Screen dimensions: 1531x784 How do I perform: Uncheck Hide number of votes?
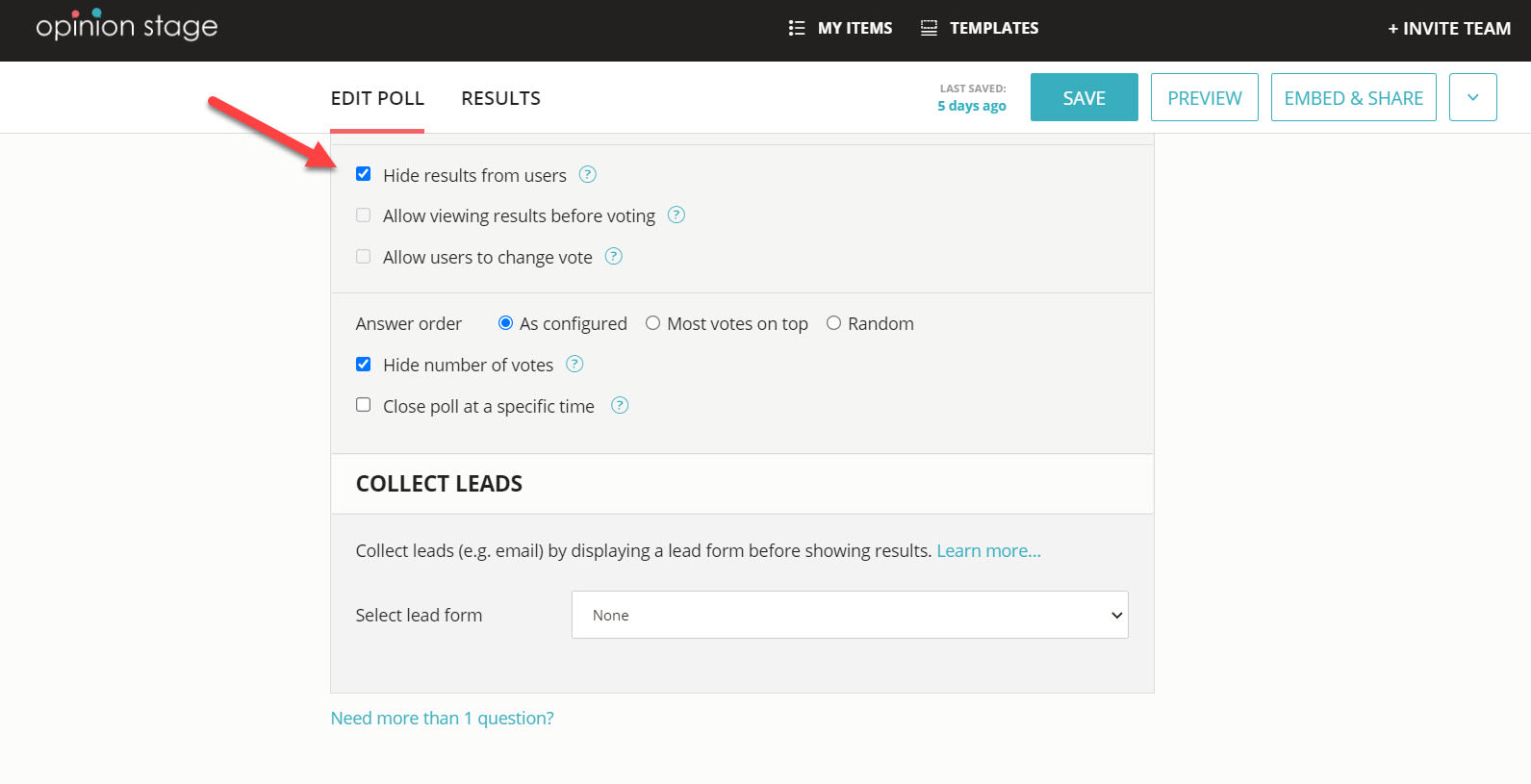coord(363,365)
